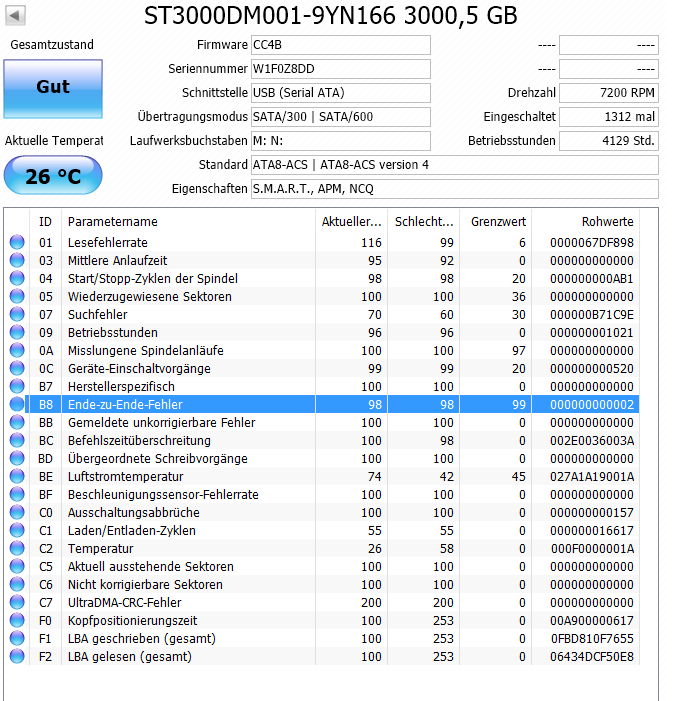This screenshot has height=701, width=683.
Task: Click the Gut health status button
Action: [x=53, y=89]
